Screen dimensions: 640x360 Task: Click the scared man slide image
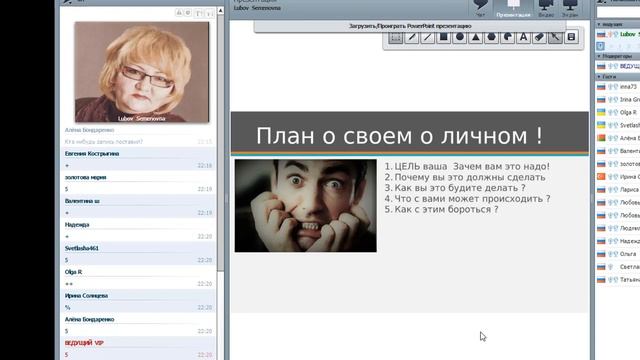click(x=305, y=205)
